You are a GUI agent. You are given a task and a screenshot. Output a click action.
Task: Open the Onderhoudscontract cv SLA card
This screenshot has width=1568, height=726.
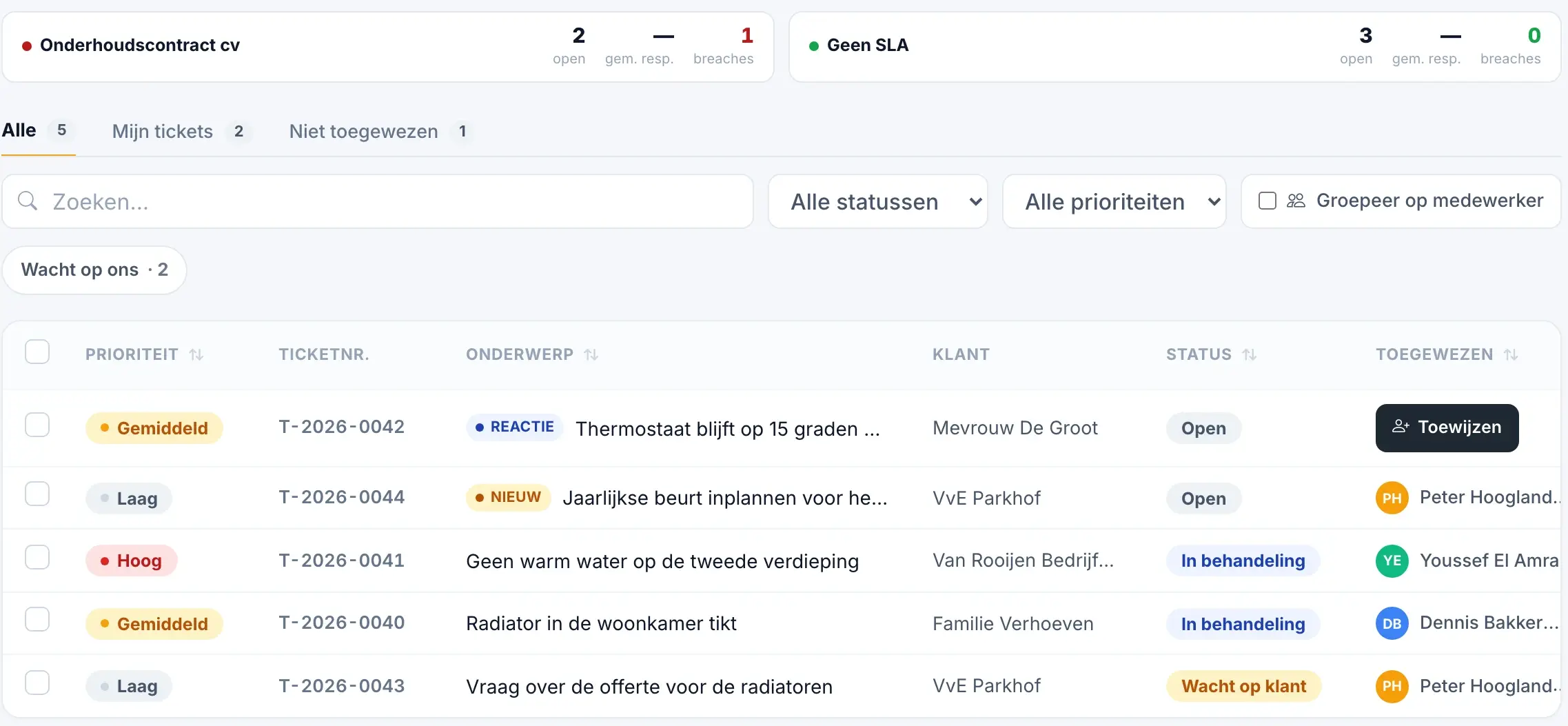tap(388, 46)
